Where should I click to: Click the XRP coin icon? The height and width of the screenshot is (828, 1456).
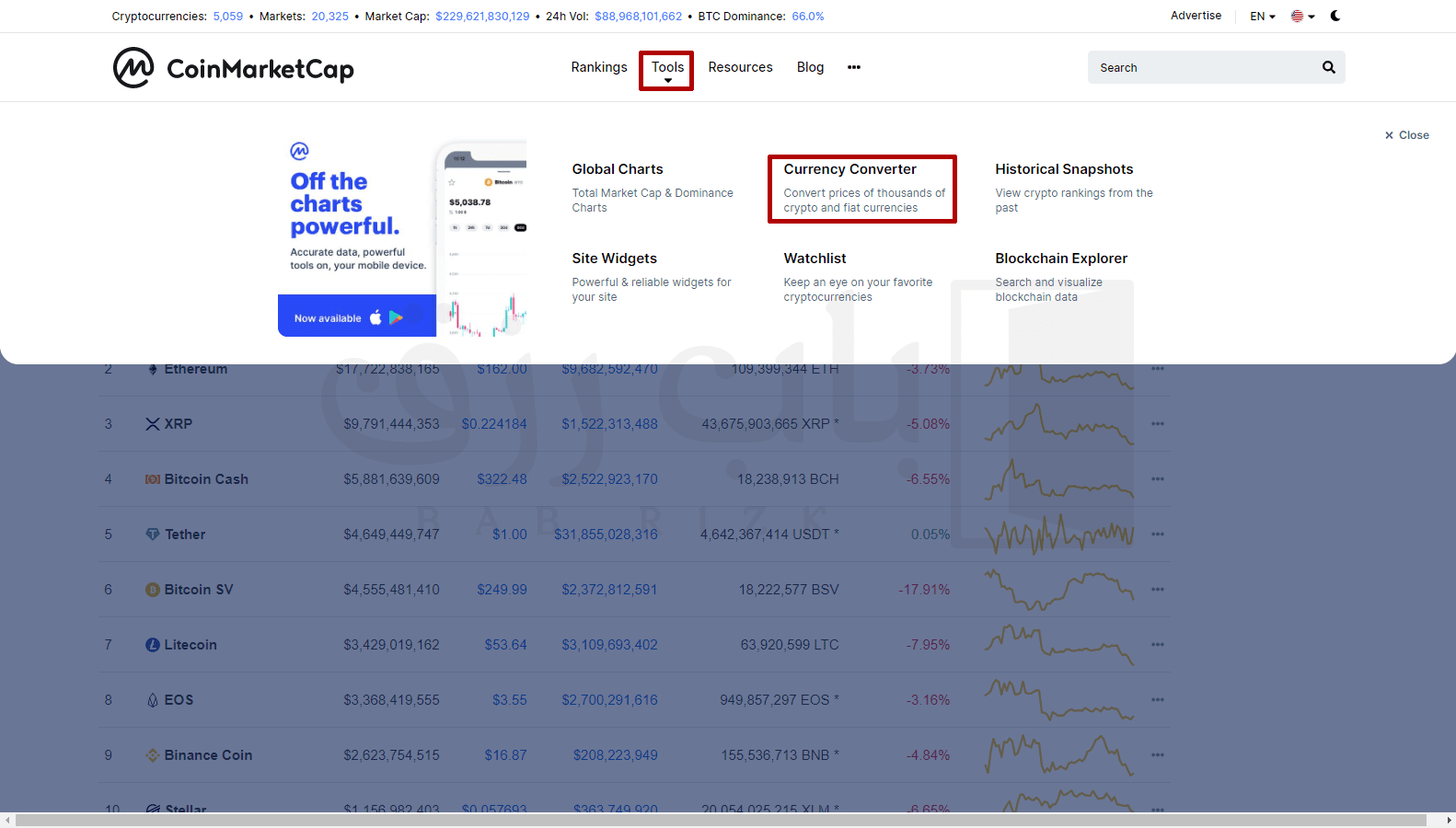click(x=153, y=424)
